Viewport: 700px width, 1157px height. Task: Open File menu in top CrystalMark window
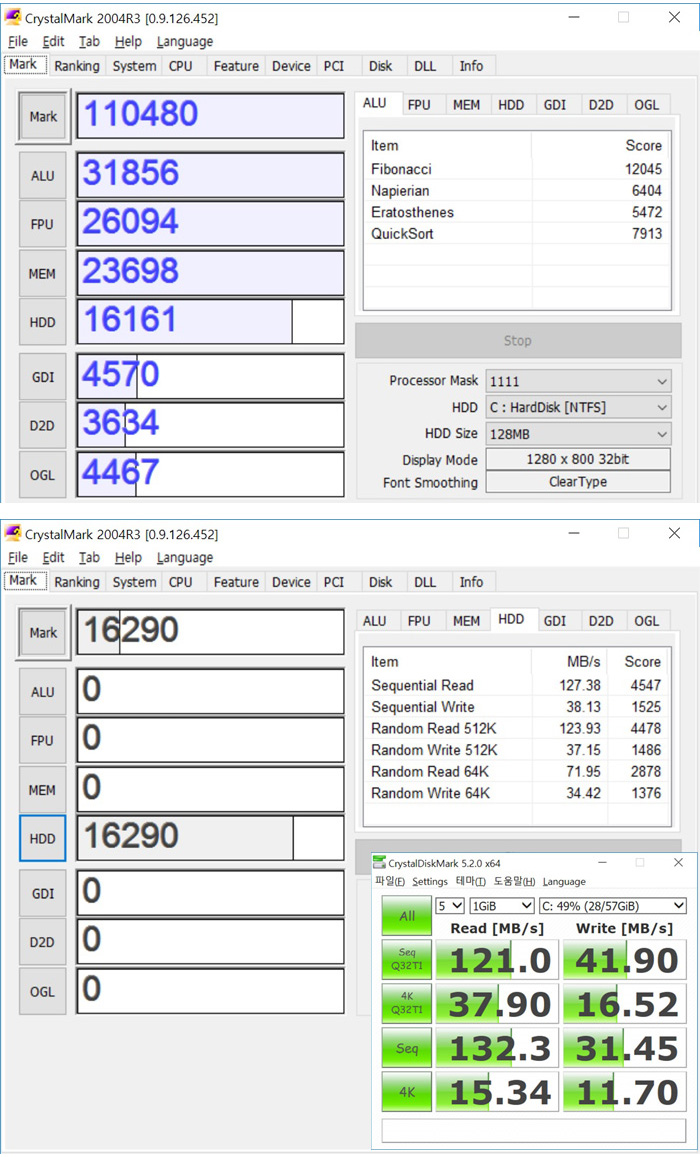coord(18,42)
